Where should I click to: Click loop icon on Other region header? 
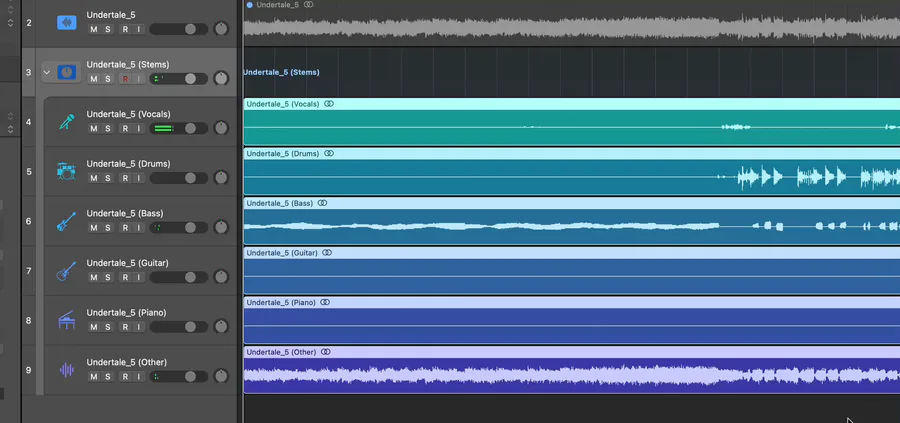(325, 352)
